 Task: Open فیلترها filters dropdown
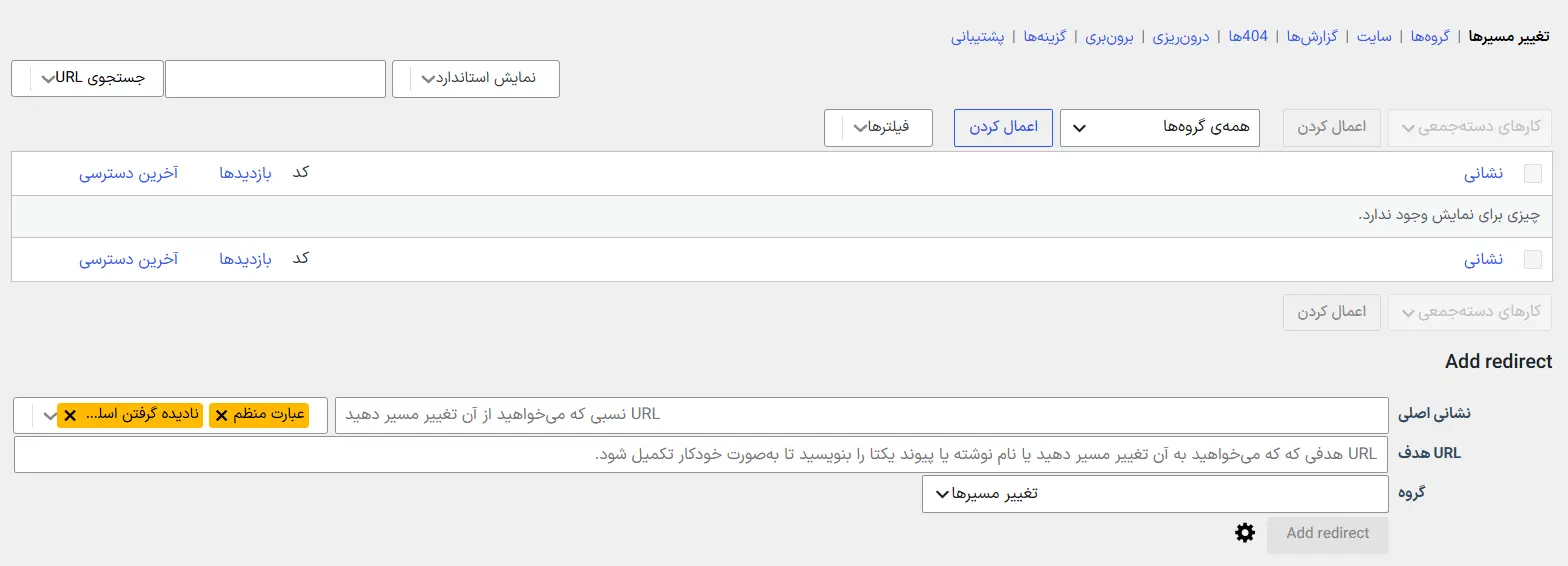coord(878,128)
